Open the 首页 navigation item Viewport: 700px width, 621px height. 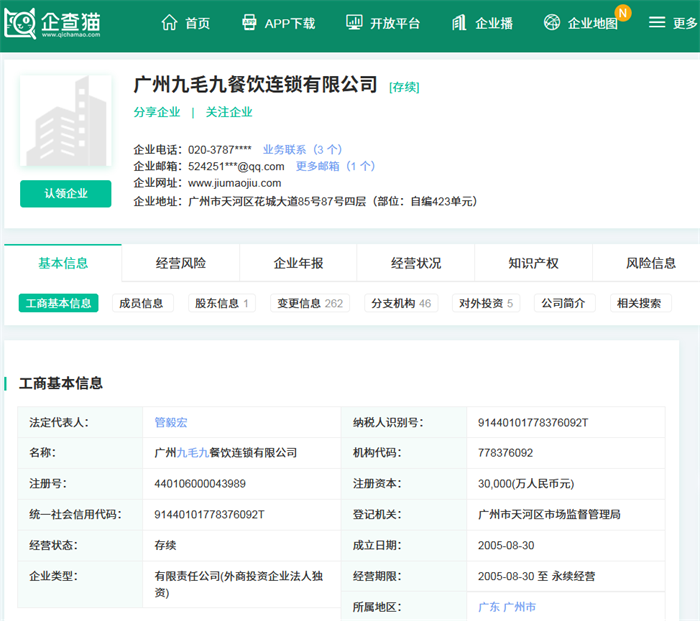(198, 23)
